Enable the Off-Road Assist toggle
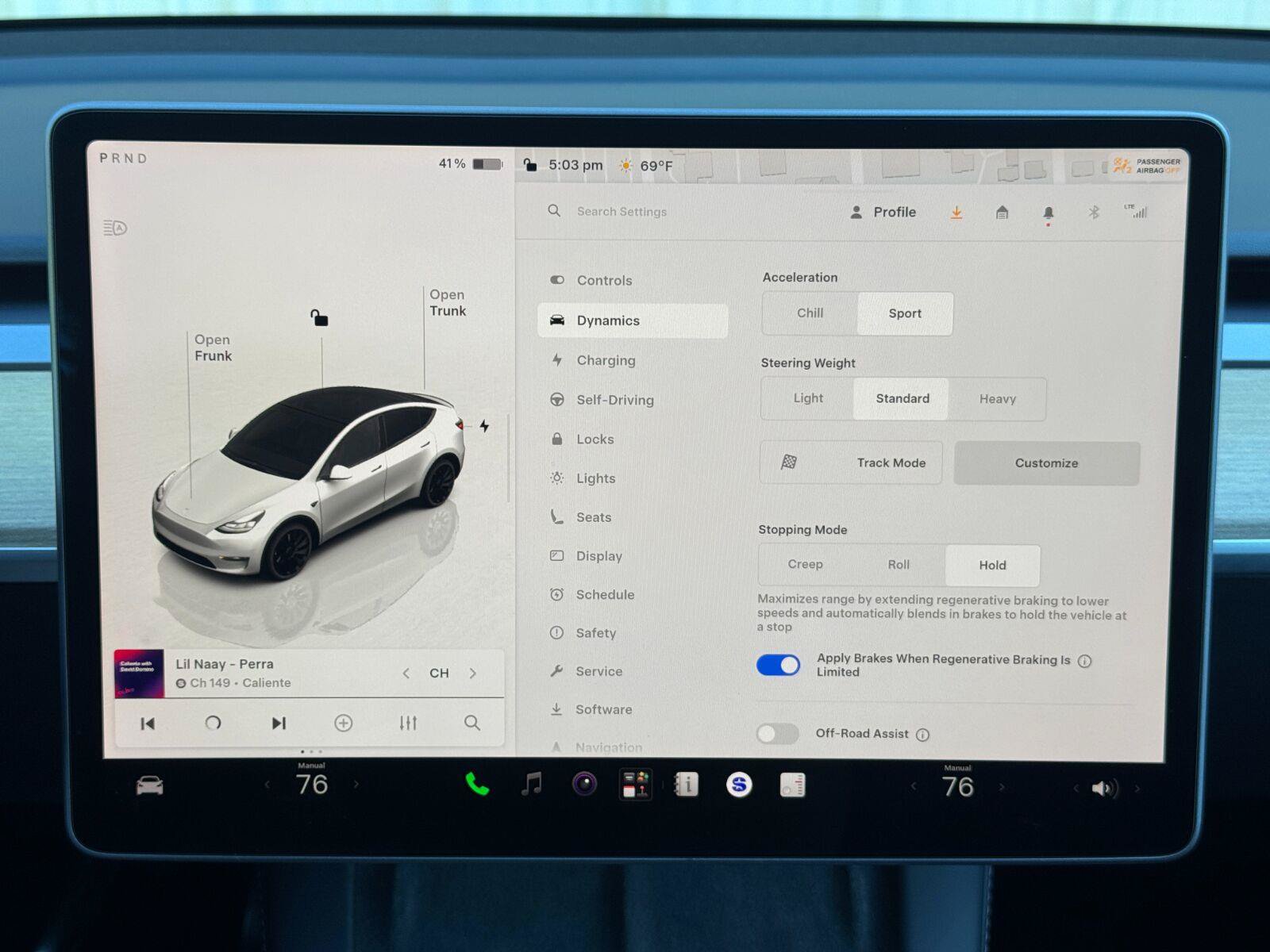The width and height of the screenshot is (1270, 952). (778, 733)
